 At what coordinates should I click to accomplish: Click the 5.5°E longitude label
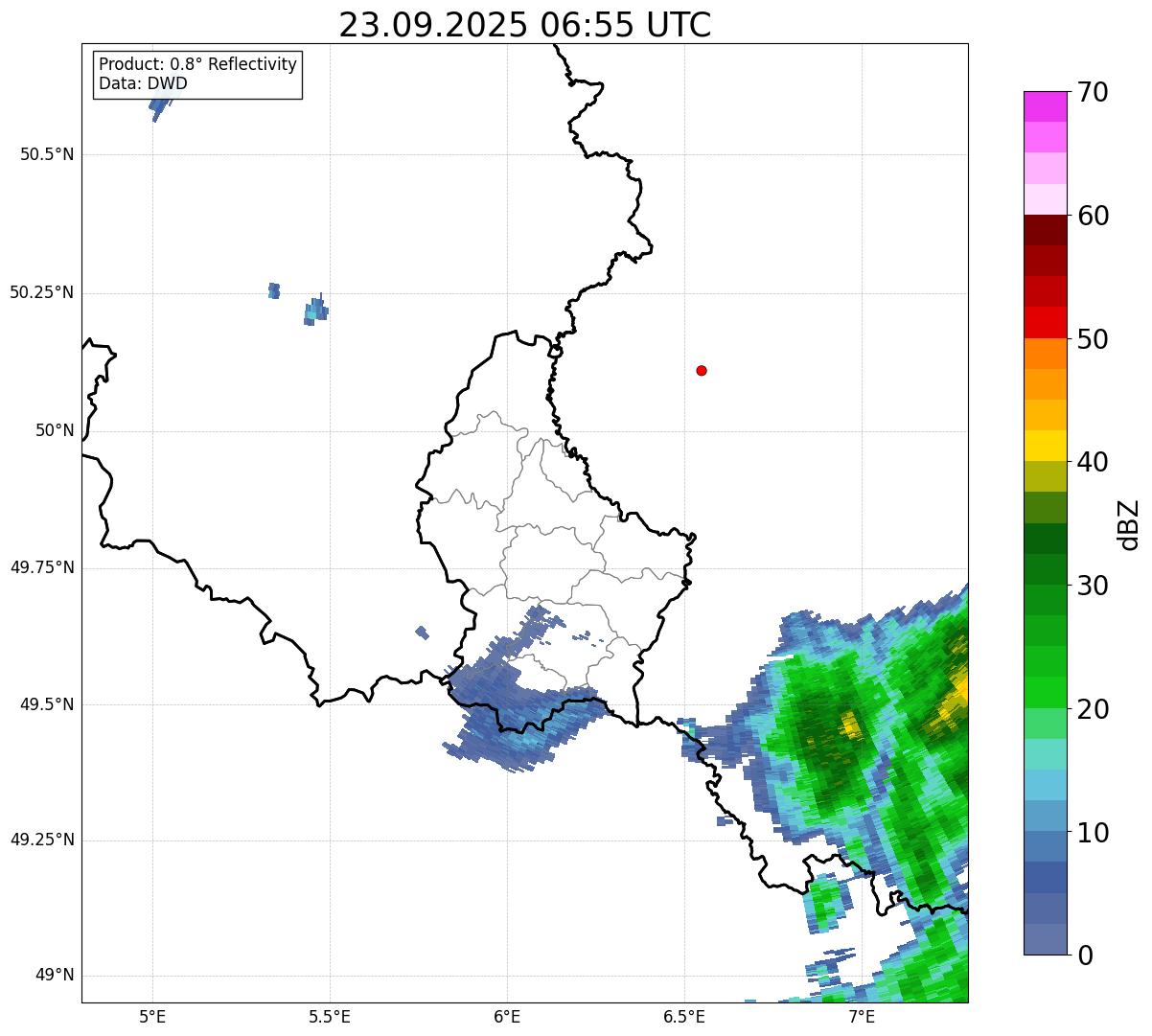[330, 1016]
